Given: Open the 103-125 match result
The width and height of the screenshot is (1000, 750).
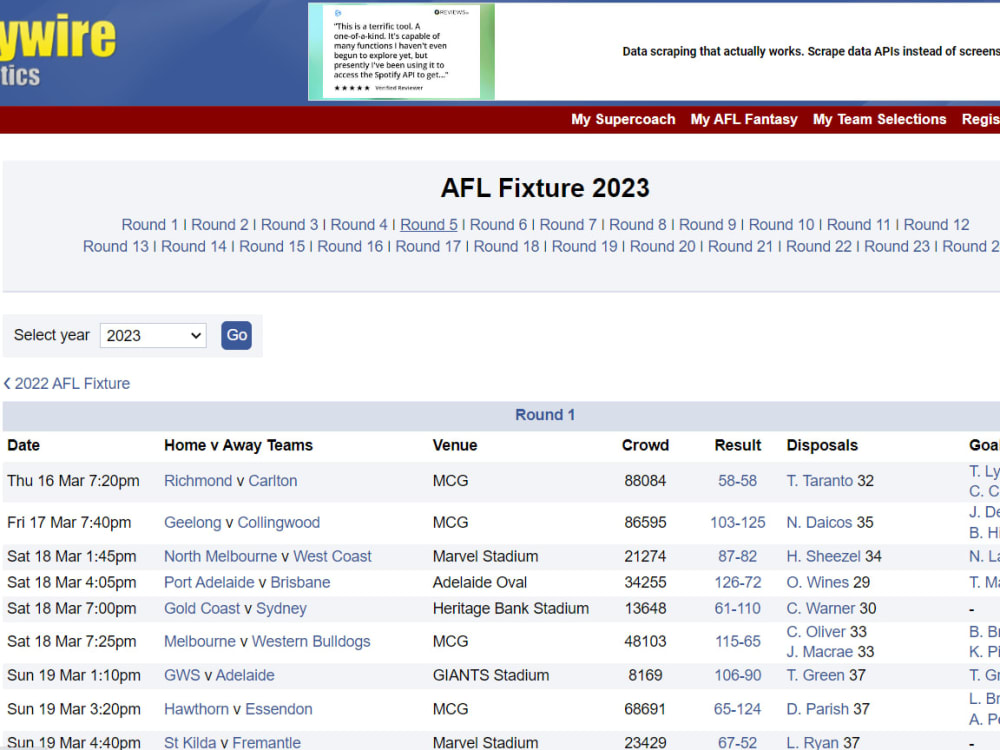Looking at the screenshot, I should pyautogui.click(x=737, y=522).
